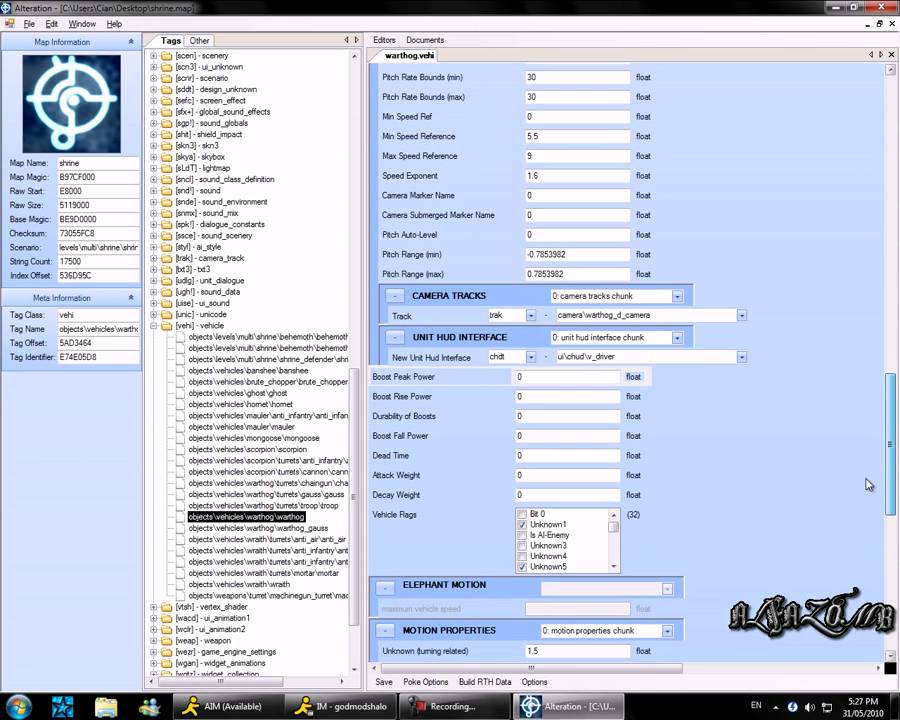This screenshot has height=720, width=900.
Task: Open camera\warthog_d_camera tag dropdown
Action: [x=742, y=316]
